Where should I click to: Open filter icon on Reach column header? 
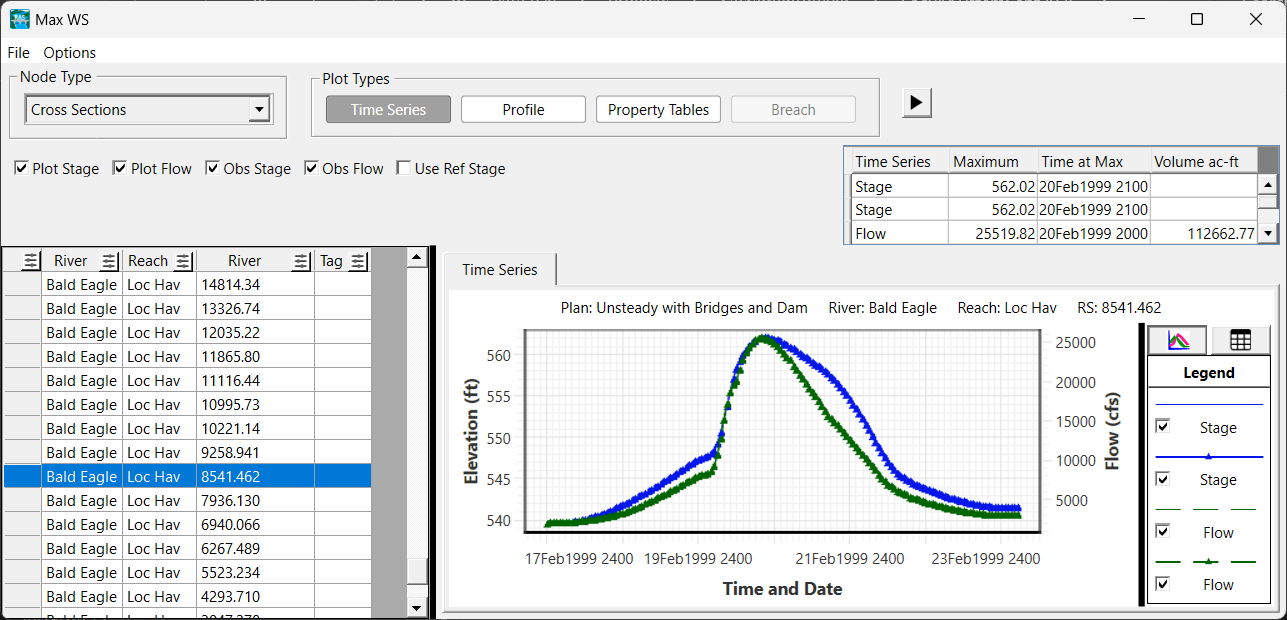coord(183,261)
